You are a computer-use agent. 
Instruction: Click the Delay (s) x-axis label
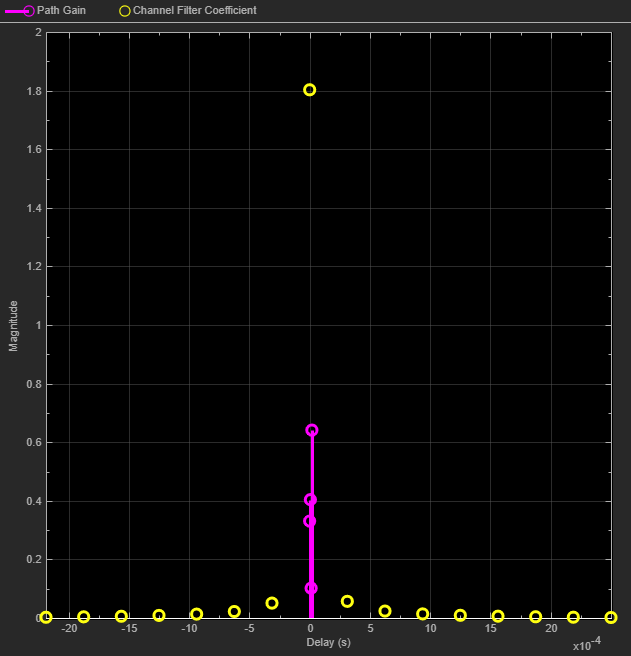329,642
